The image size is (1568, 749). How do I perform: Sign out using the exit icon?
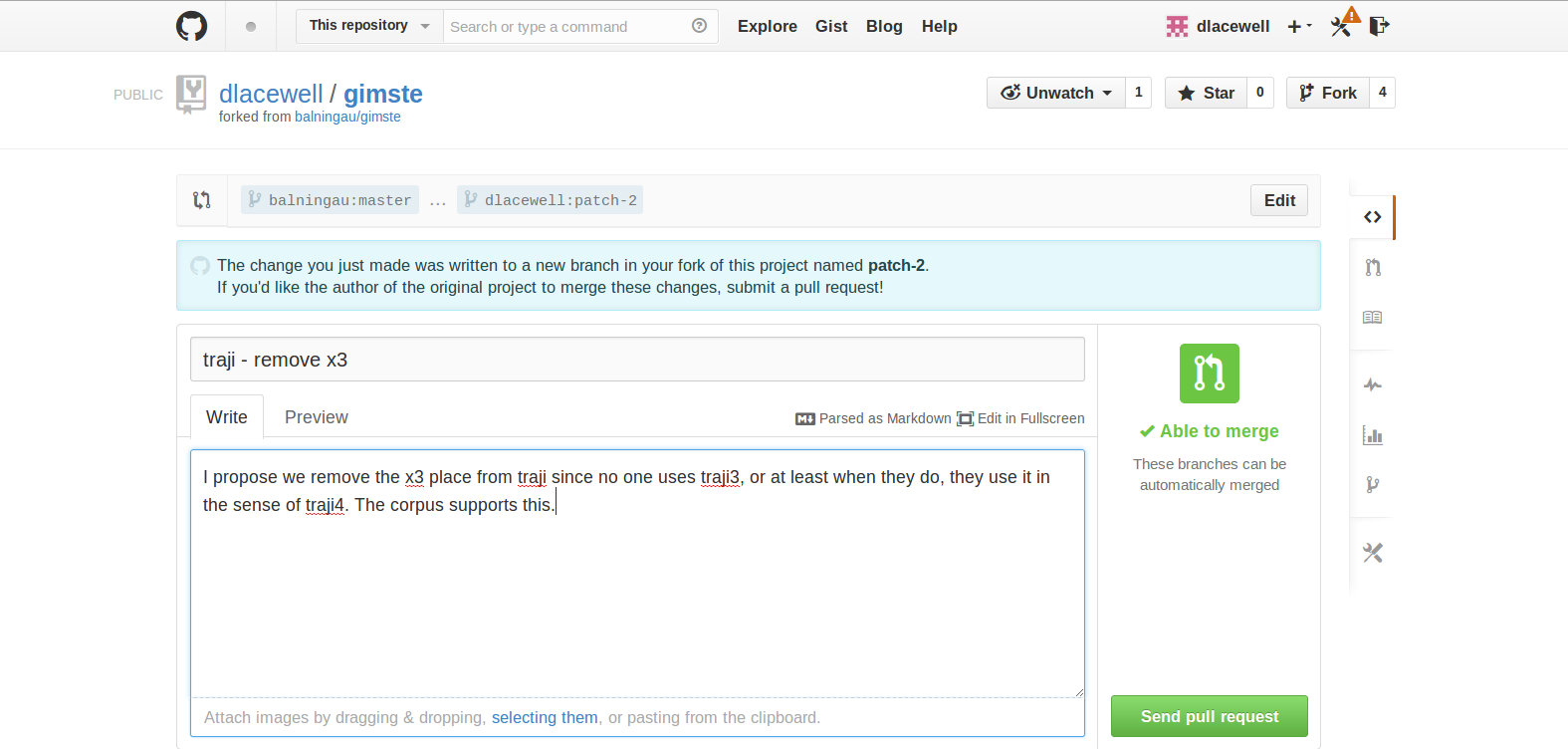1379,26
